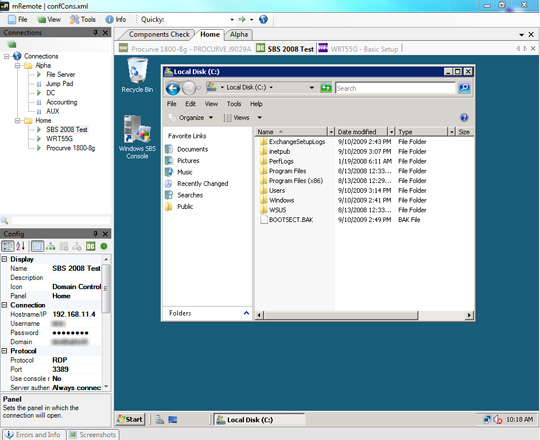Collapse the Connections root tree node
The height and width of the screenshot is (440, 540).
pyautogui.click(x=7, y=56)
